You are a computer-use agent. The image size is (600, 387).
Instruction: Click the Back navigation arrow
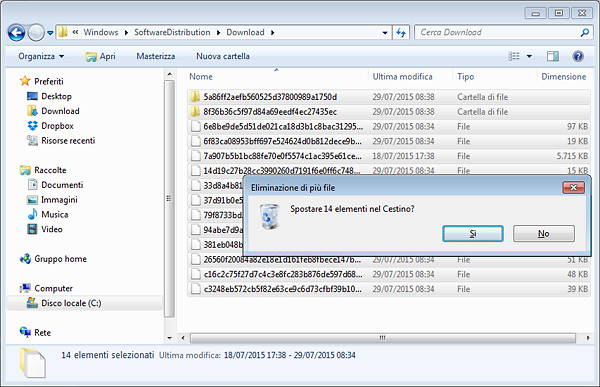[16, 33]
